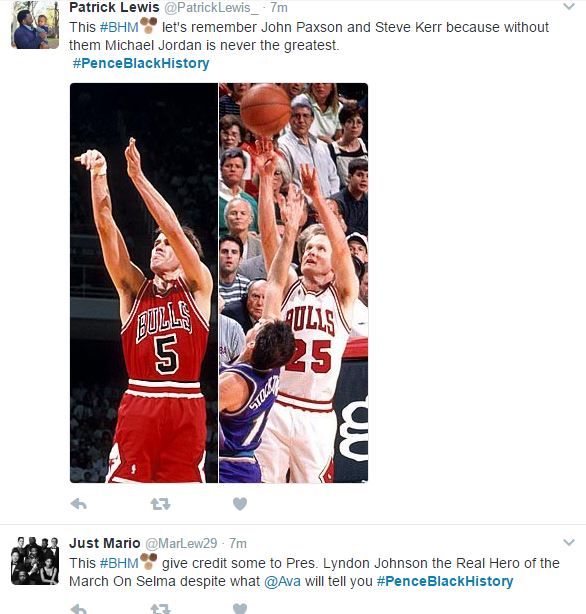Open Just Mario's group photo avatar

click(x=35, y=561)
